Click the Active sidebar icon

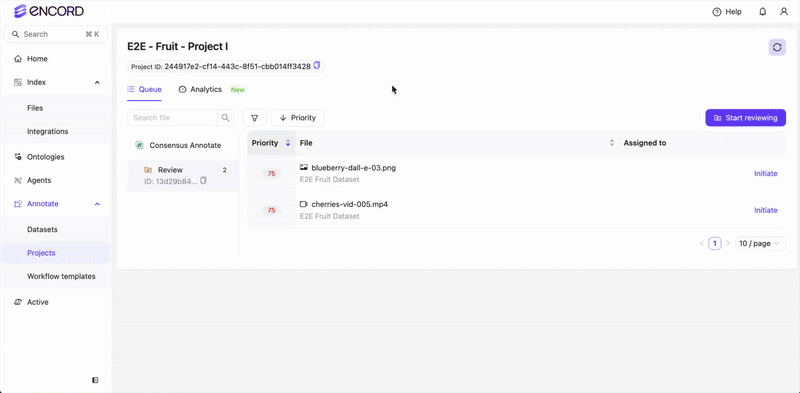pos(18,302)
